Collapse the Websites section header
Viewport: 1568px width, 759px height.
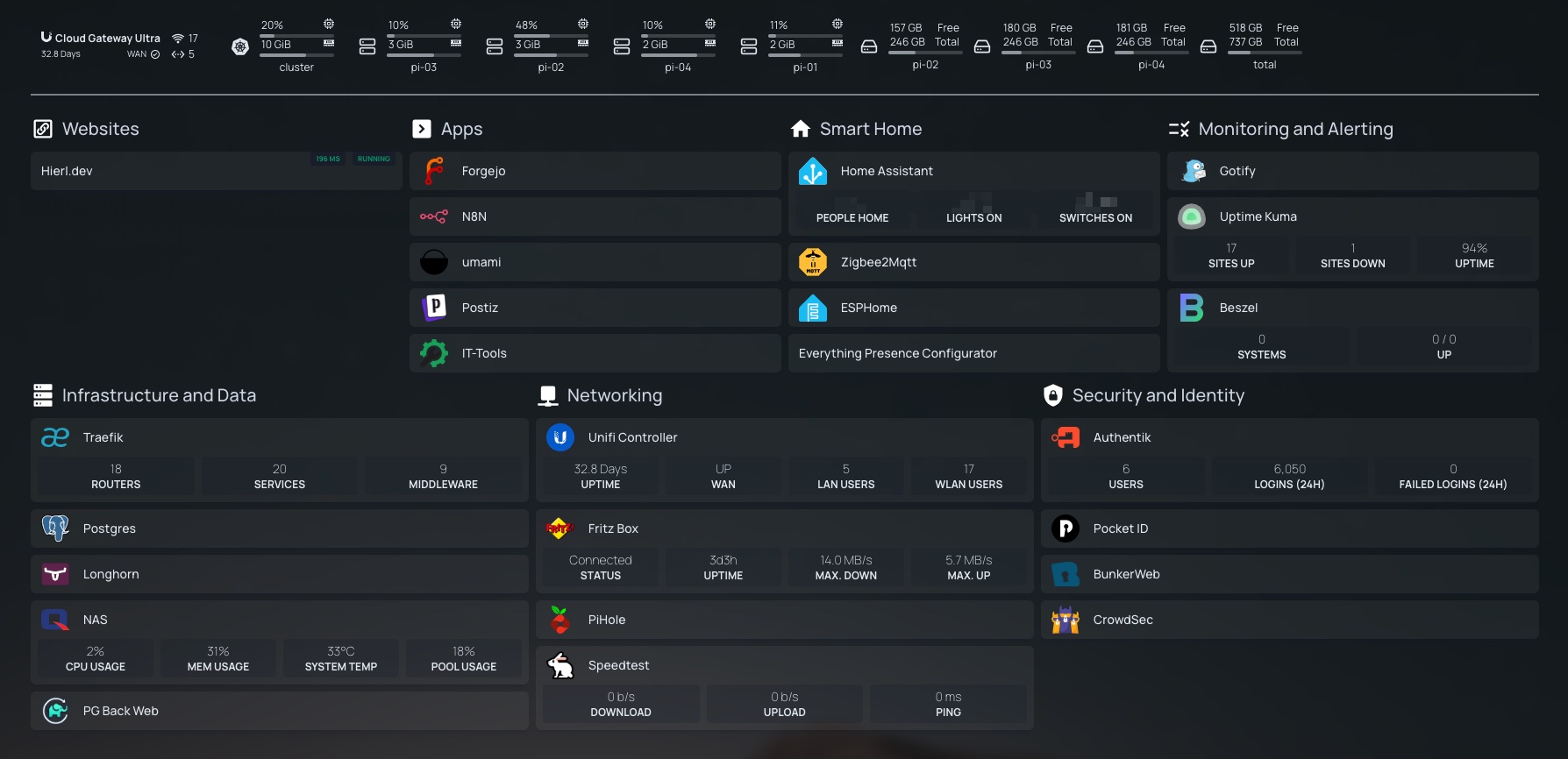tap(86, 129)
